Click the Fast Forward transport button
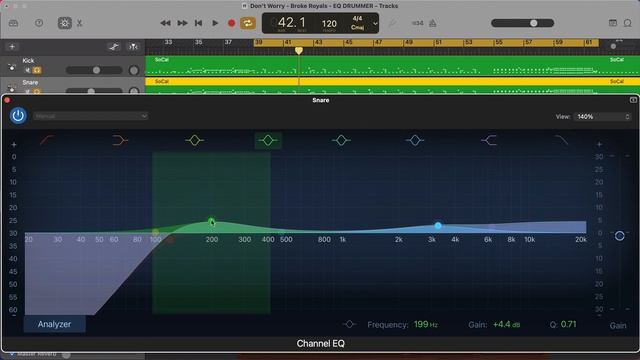This screenshot has height=360, width=640. pyautogui.click(x=182, y=23)
